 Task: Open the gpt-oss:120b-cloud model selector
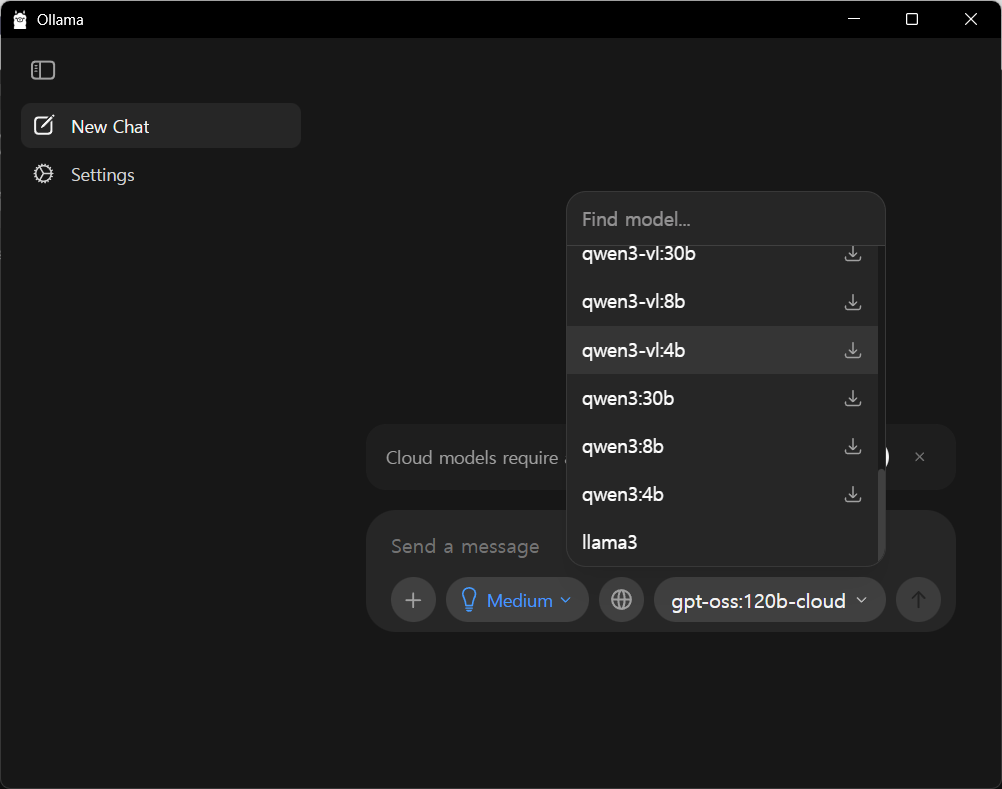pos(769,600)
